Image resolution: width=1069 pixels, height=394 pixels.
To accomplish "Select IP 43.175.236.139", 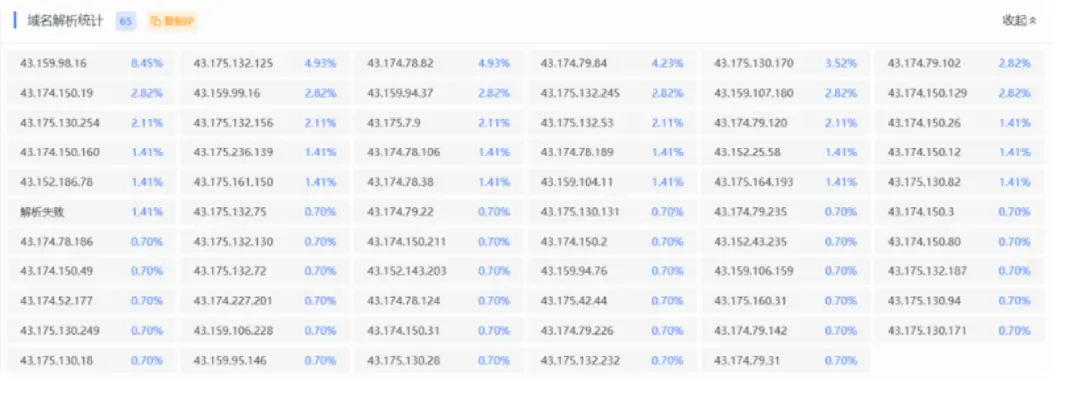I will pos(233,153).
